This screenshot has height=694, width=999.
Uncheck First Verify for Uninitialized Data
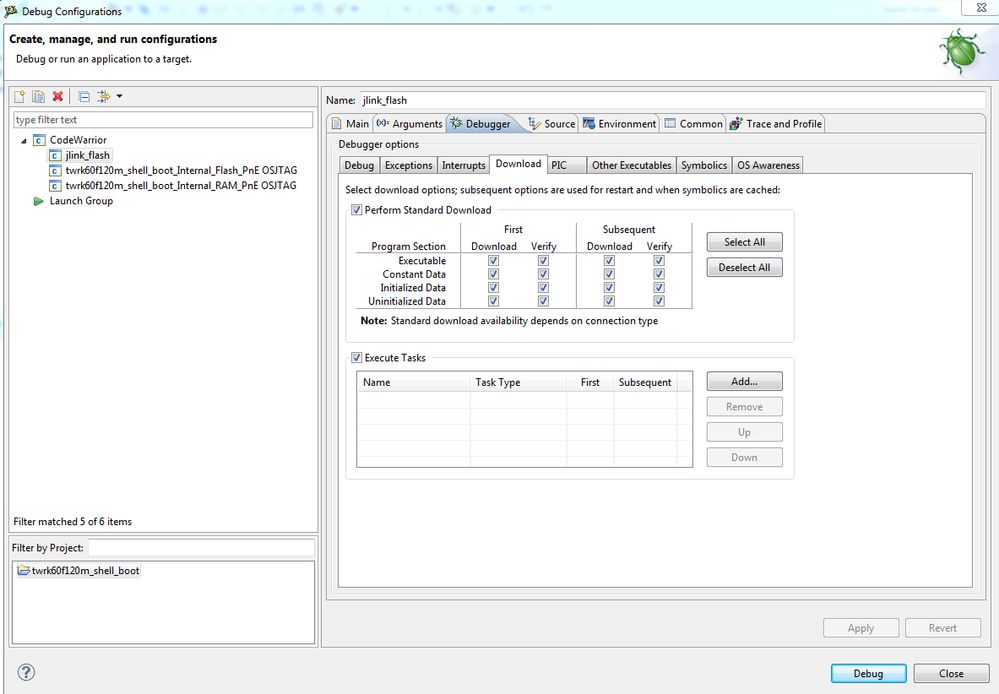click(x=543, y=301)
